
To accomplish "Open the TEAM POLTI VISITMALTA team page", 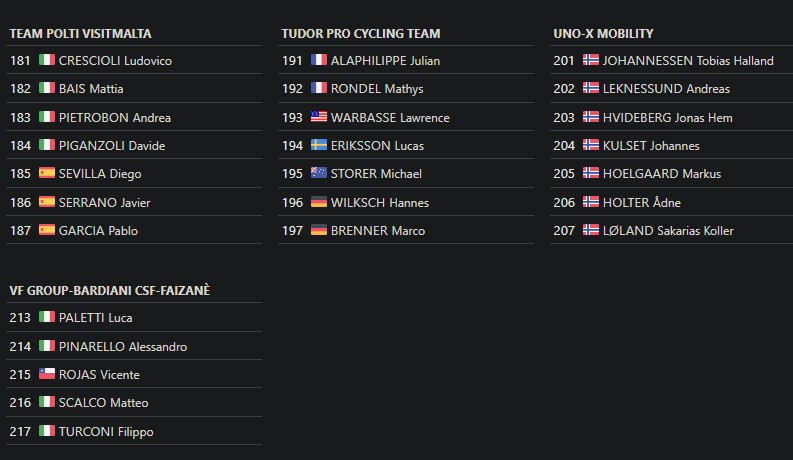I will pyautogui.click(x=75, y=33).
